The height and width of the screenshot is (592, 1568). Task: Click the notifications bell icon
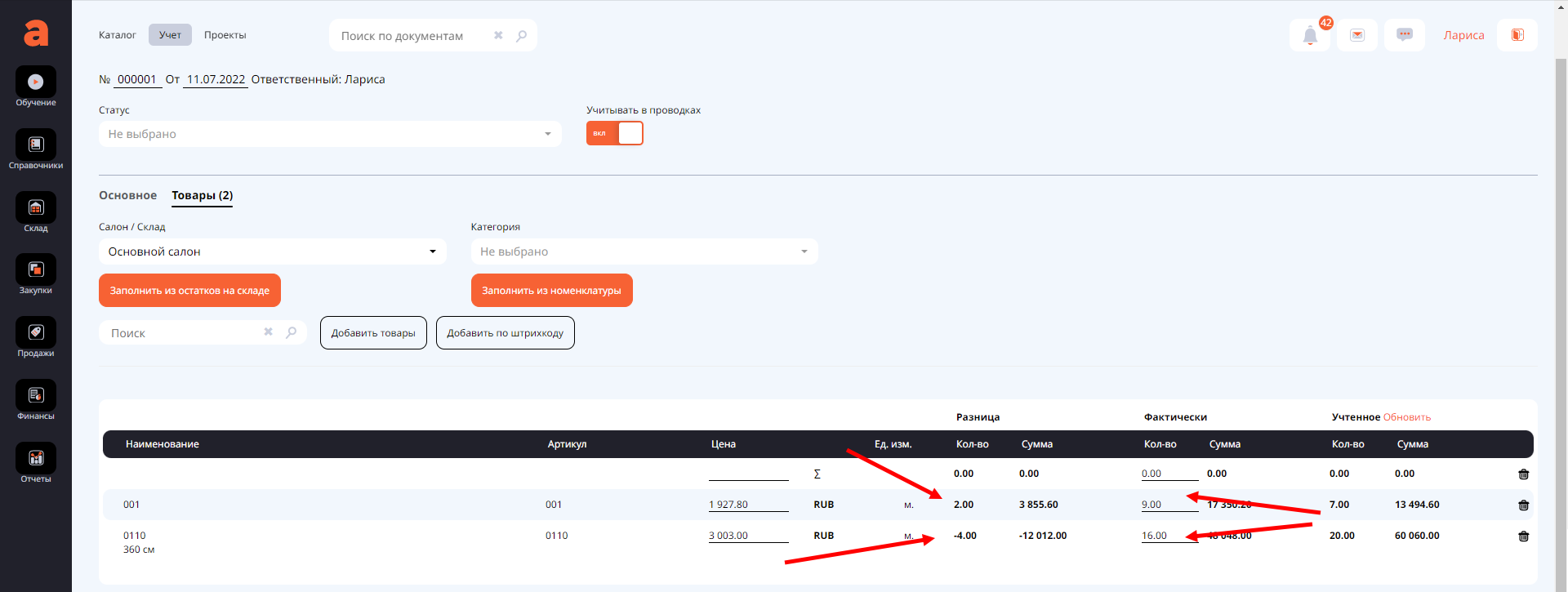point(1310,36)
